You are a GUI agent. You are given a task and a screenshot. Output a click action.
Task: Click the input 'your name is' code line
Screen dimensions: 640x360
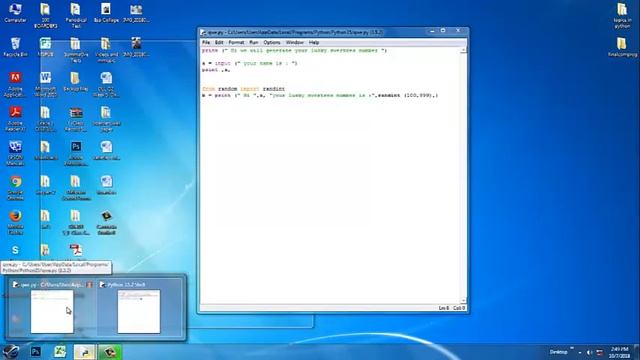pos(249,63)
